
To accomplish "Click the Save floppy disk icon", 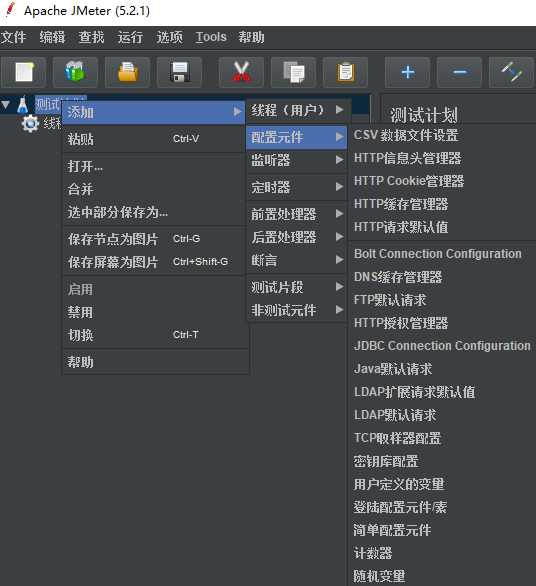I will coord(180,72).
